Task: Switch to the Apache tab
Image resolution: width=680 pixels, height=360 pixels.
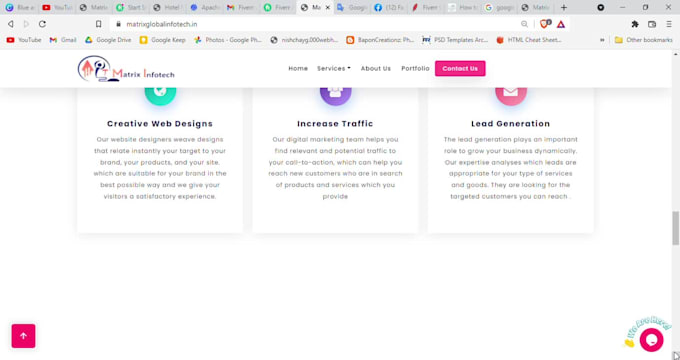Action: (x=205, y=7)
